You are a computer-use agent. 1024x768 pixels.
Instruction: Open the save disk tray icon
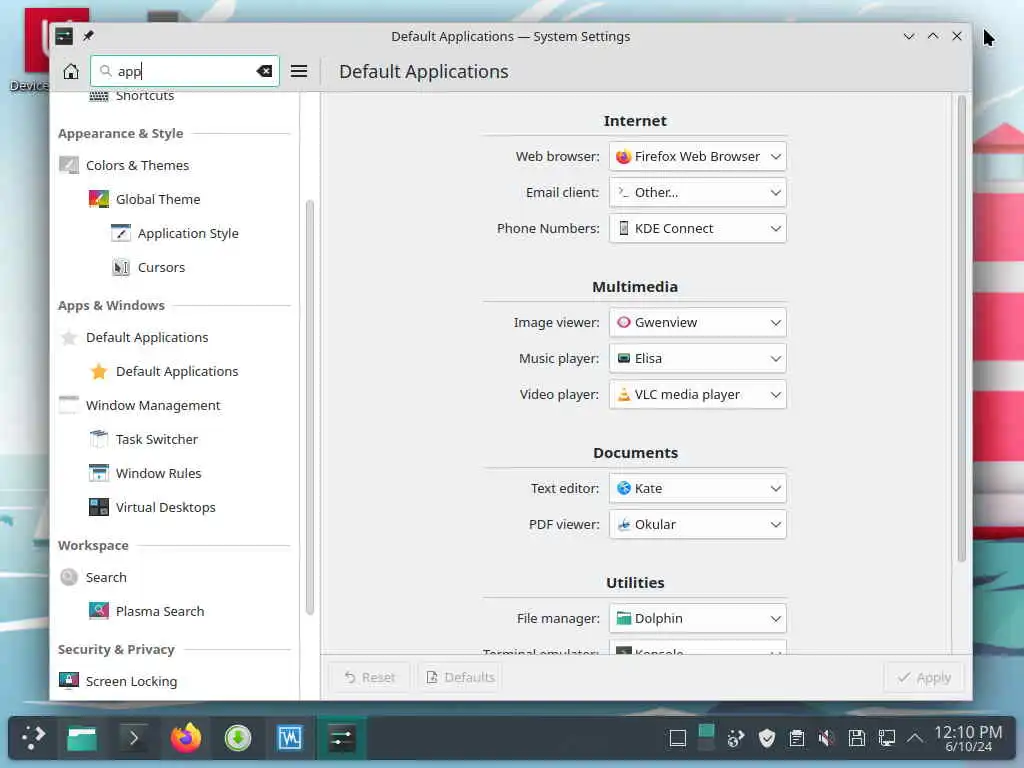point(857,738)
